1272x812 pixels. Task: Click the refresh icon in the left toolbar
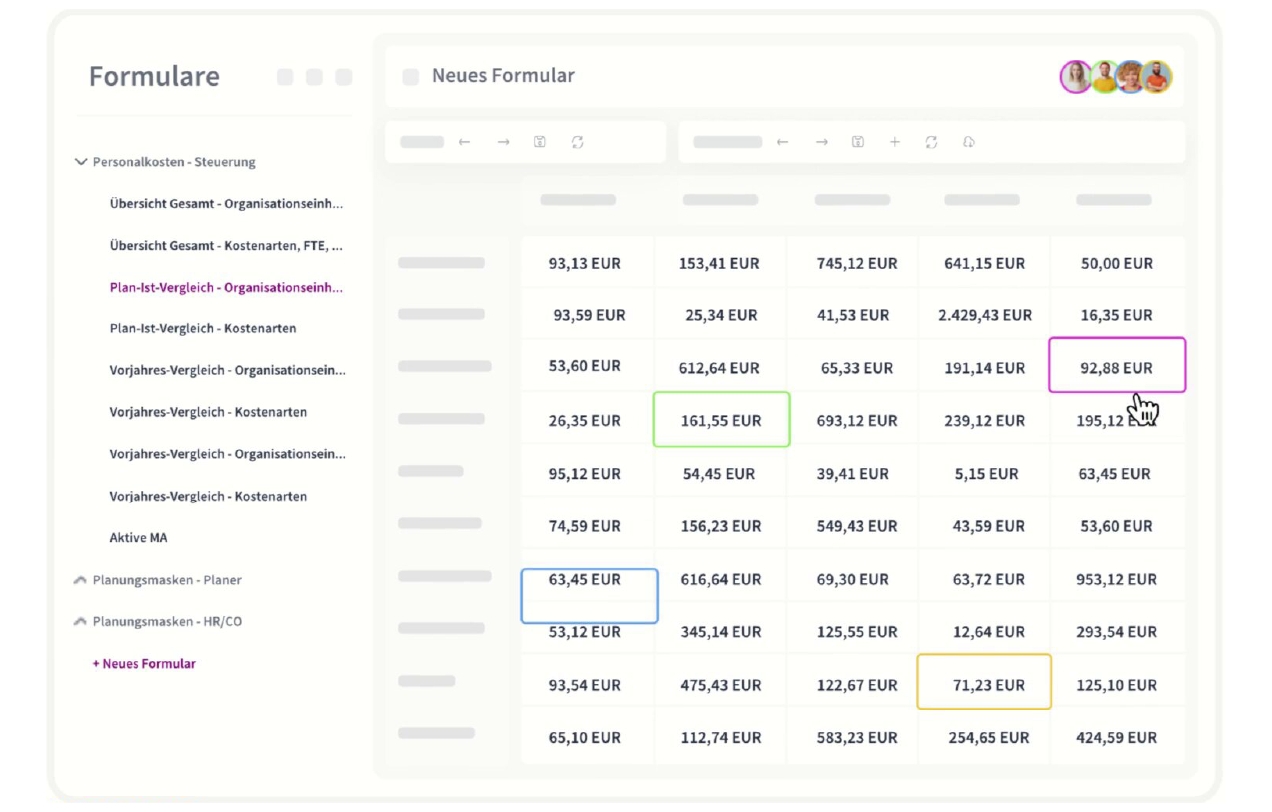pos(577,142)
